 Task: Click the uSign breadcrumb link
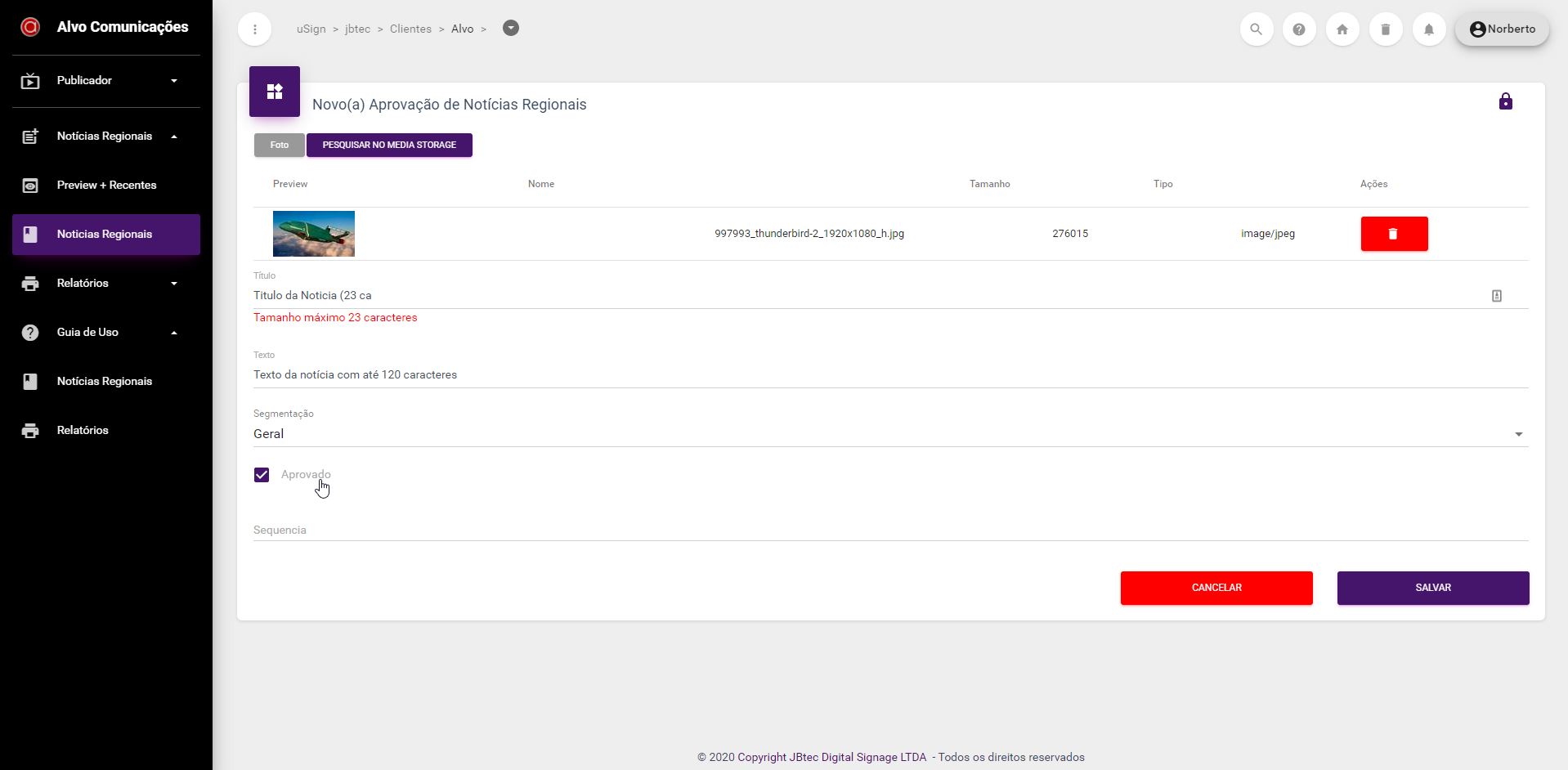click(x=311, y=29)
